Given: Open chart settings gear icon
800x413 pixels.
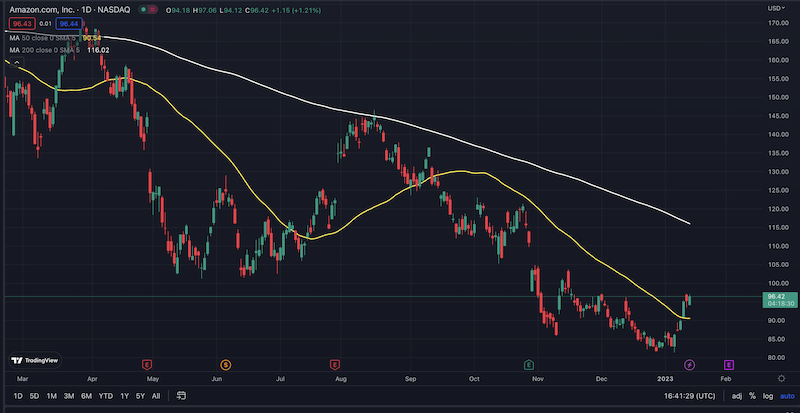Looking at the screenshot, I should (x=781, y=378).
